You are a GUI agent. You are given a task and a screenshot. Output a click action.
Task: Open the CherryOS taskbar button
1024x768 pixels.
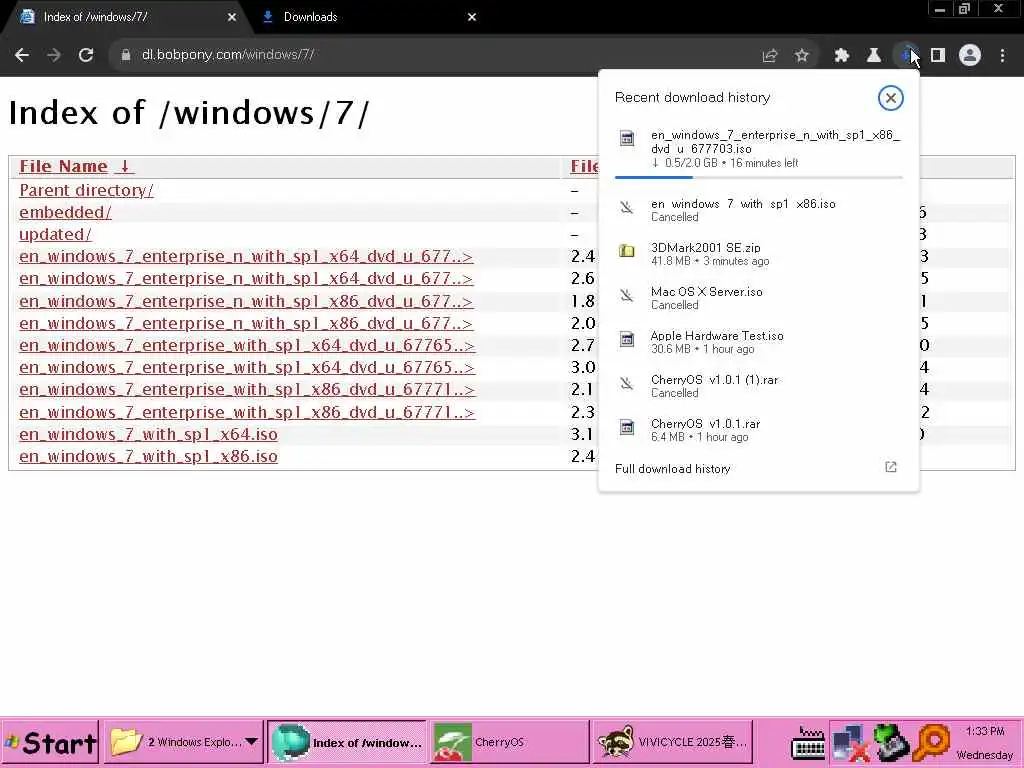click(x=508, y=742)
